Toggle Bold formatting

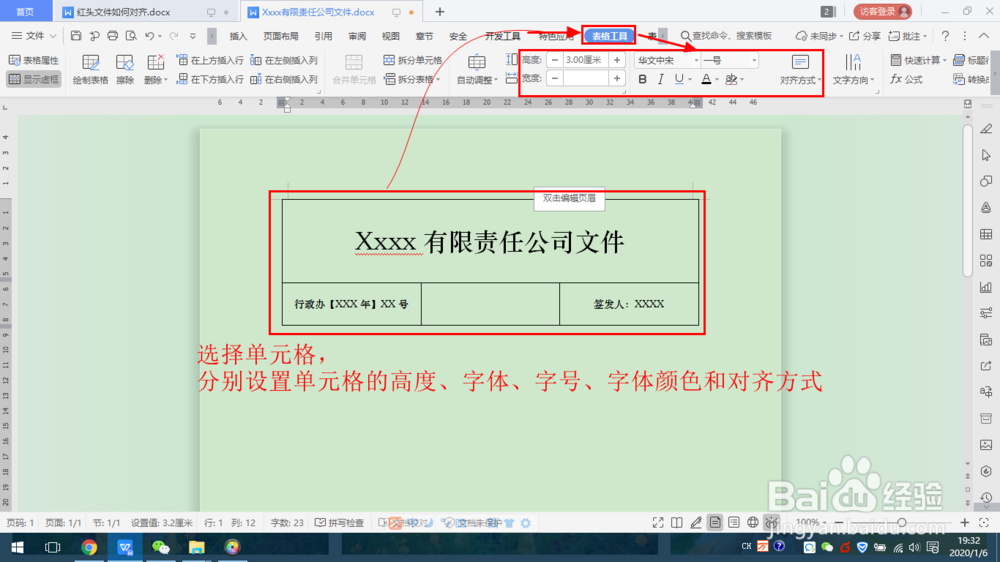point(642,79)
